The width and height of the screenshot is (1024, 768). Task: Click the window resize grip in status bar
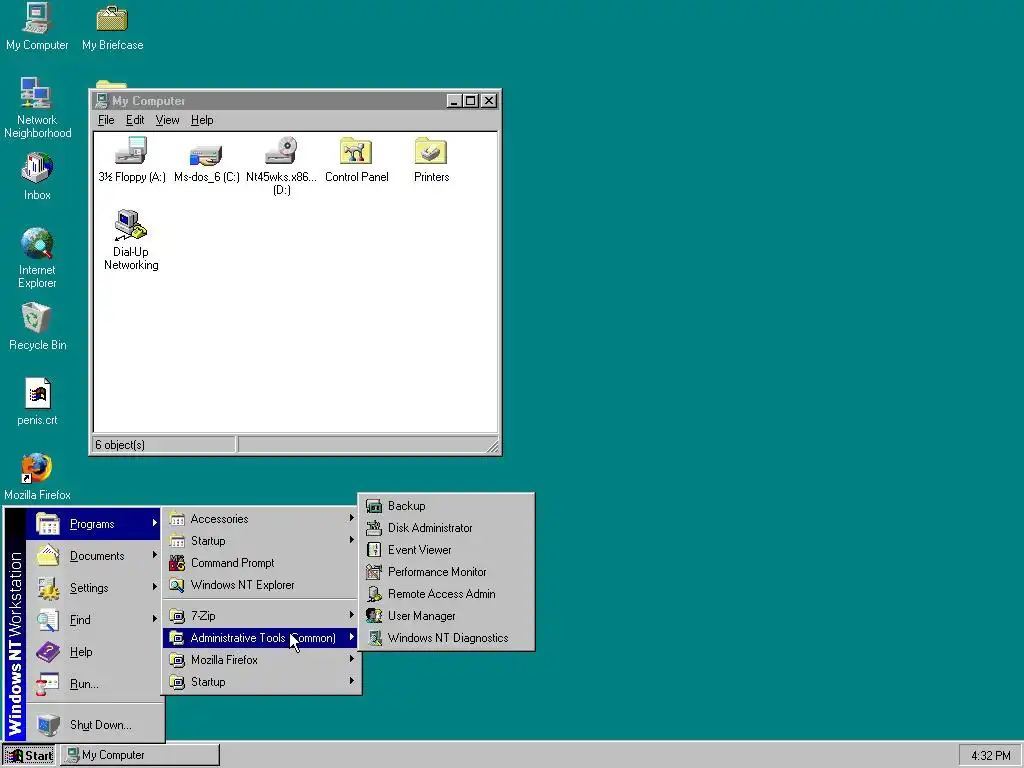point(492,446)
